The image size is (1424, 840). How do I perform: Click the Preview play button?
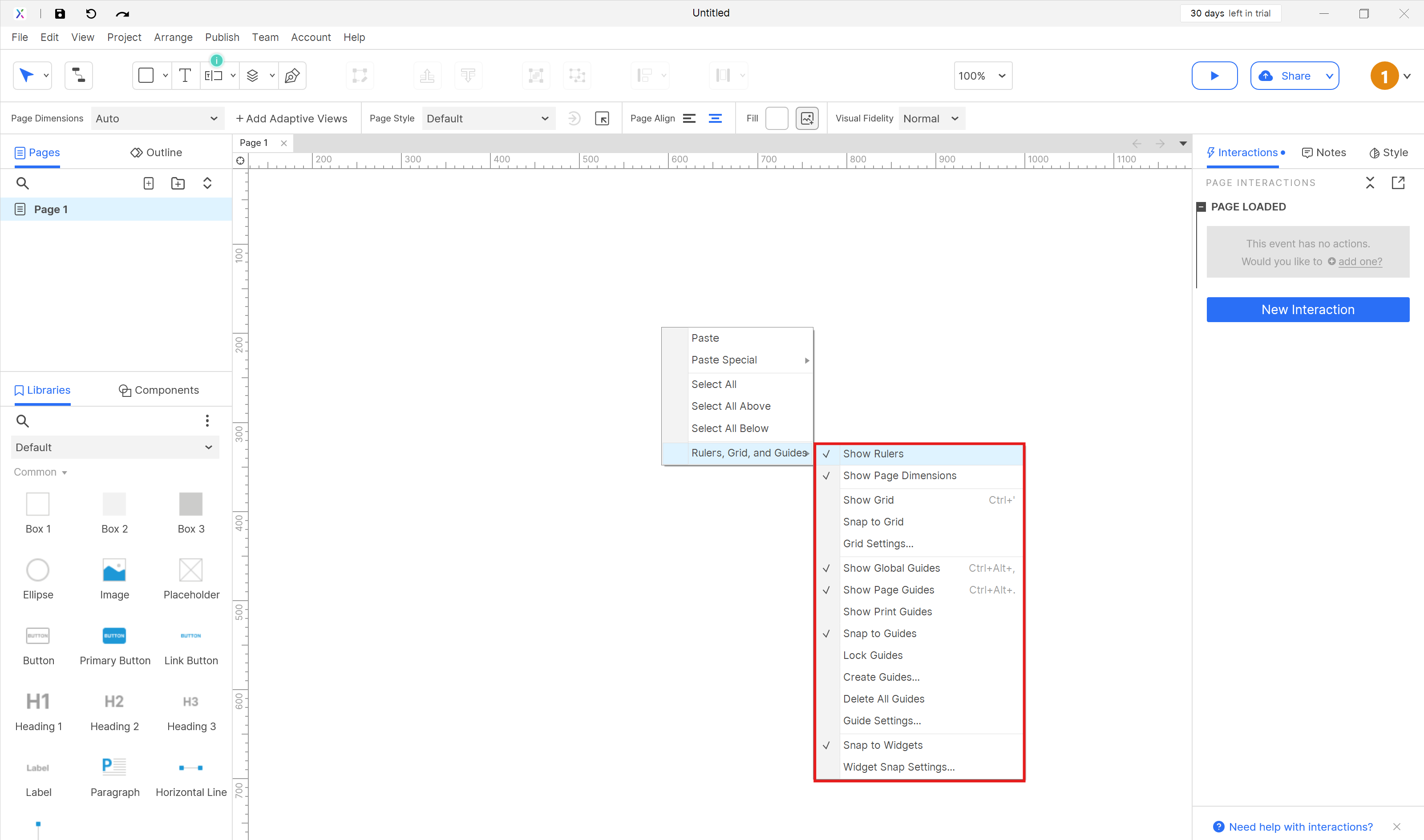[1214, 76]
